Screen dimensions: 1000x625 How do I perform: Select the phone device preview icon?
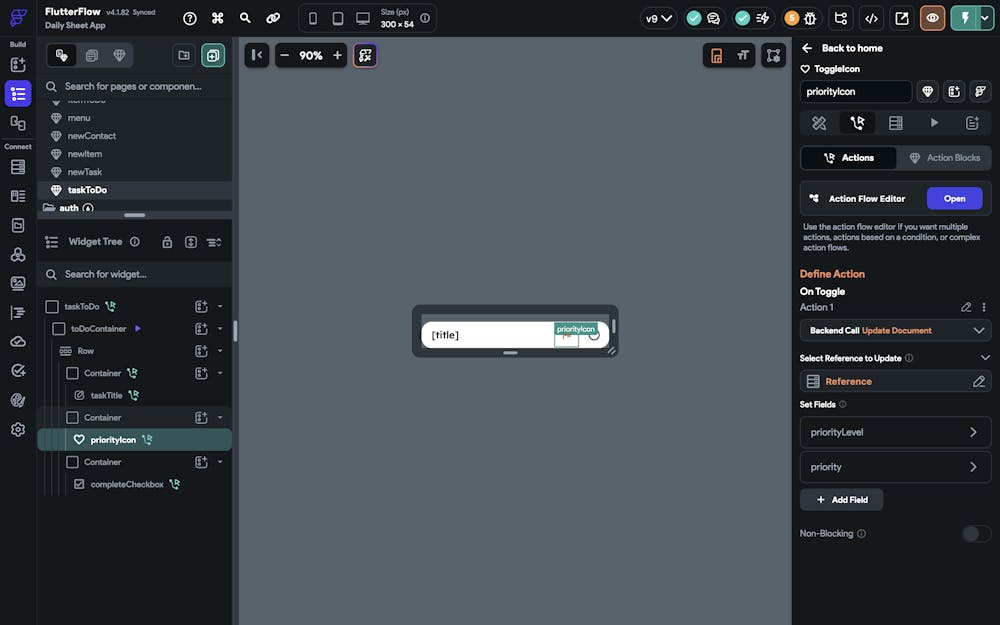(x=312, y=18)
